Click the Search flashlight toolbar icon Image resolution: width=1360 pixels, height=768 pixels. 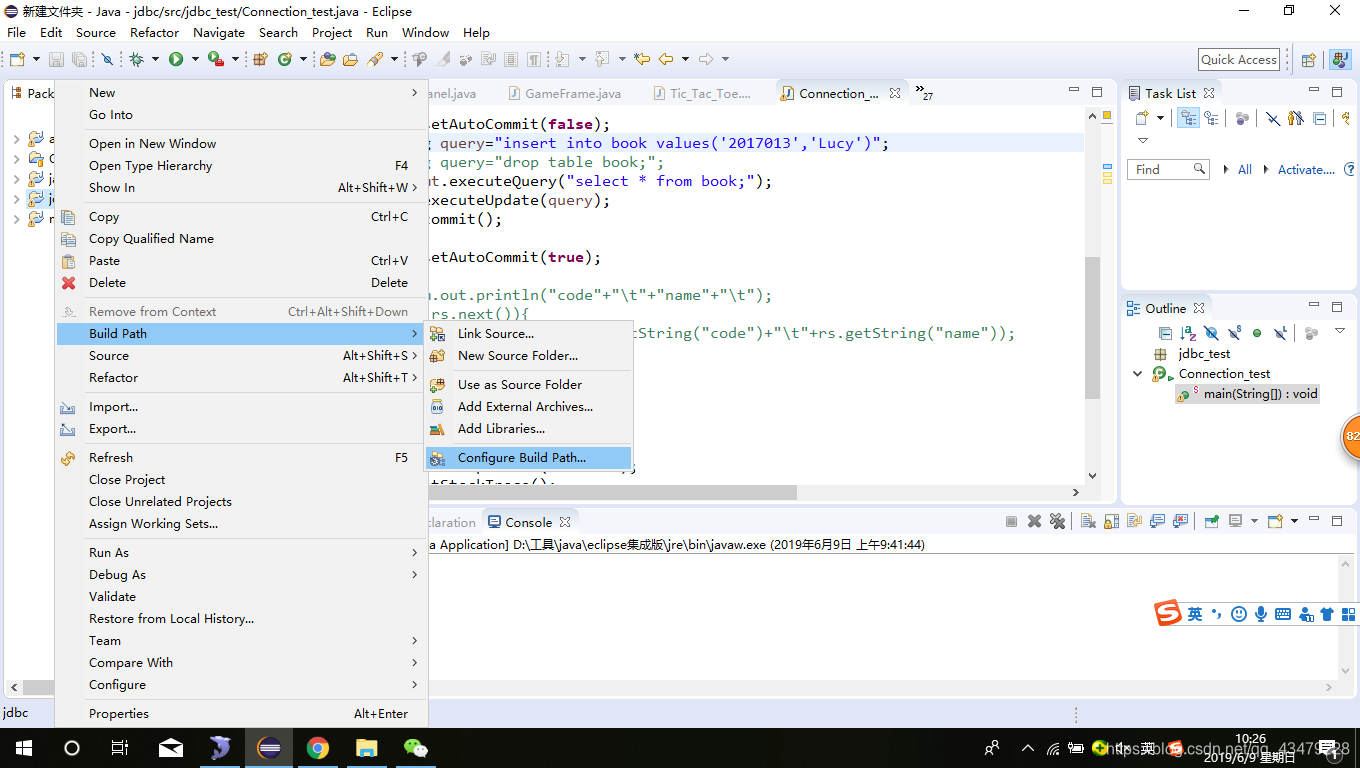tap(376, 60)
